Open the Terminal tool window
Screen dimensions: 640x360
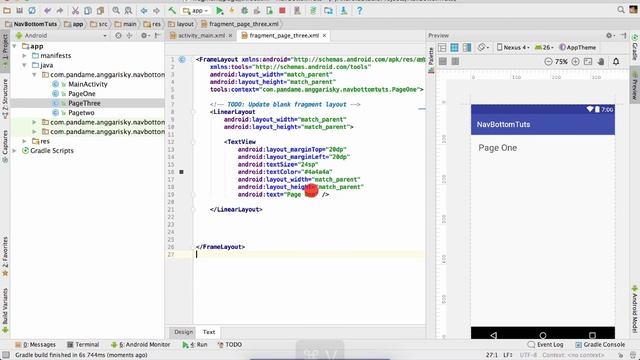click(x=83, y=344)
